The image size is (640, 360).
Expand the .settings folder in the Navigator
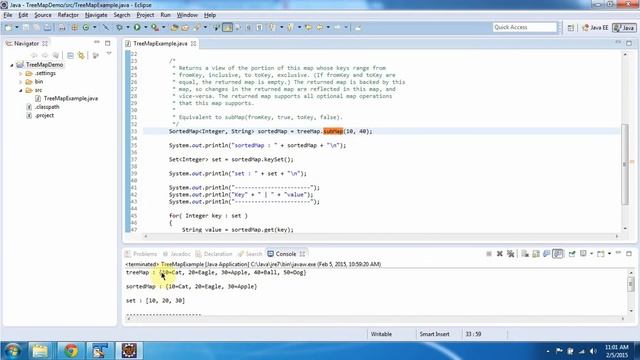point(20,73)
